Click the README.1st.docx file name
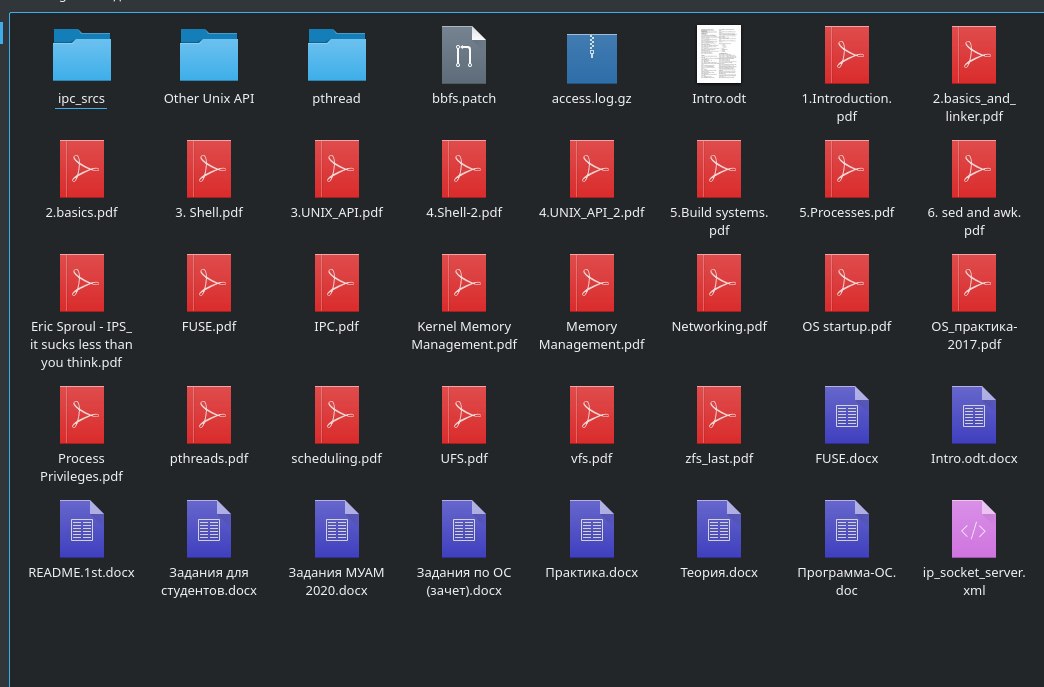1044x687 pixels. [81, 572]
